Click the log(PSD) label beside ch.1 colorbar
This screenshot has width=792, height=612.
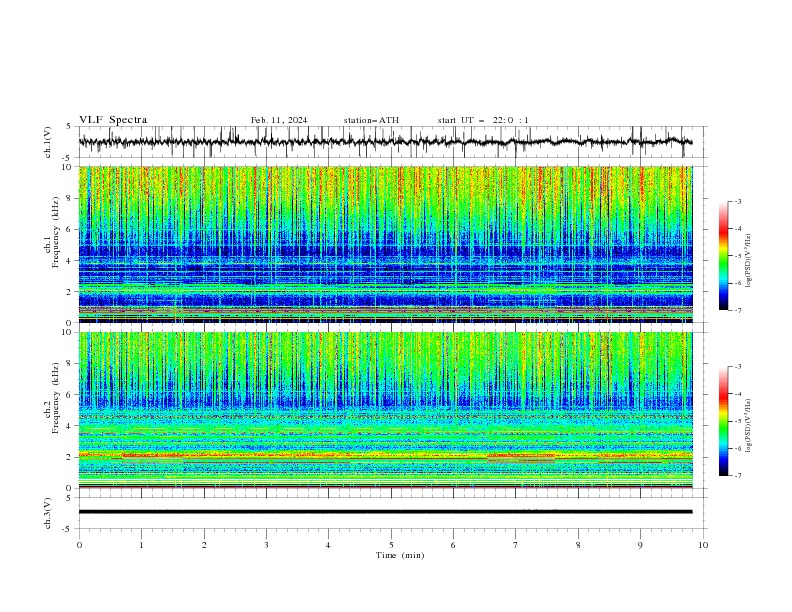(x=749, y=261)
